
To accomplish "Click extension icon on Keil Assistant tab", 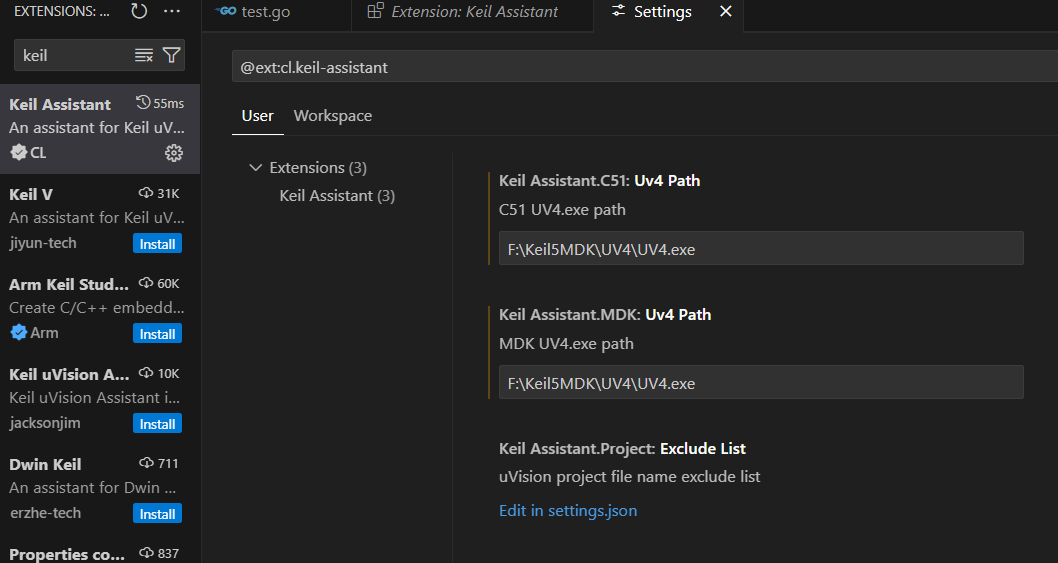I will 375,11.
